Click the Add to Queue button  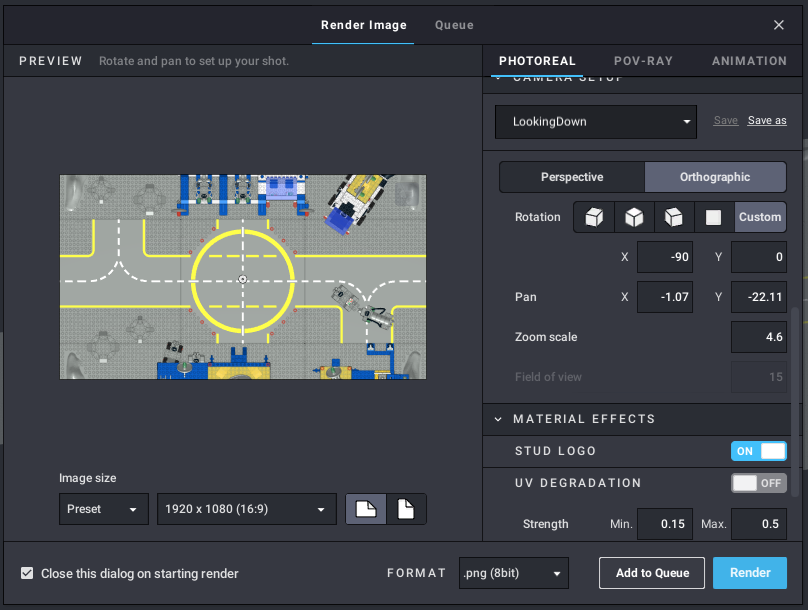point(652,573)
